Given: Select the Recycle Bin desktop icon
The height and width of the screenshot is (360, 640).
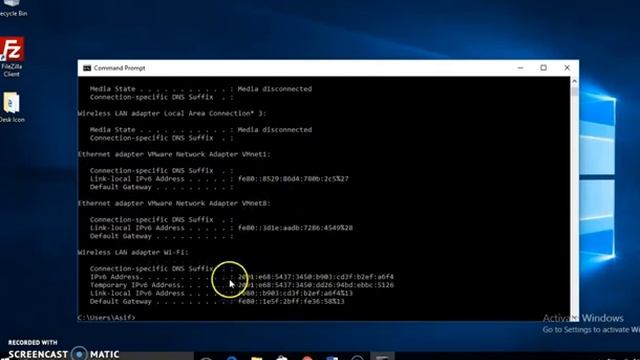Looking at the screenshot, I should tap(12, 8).
